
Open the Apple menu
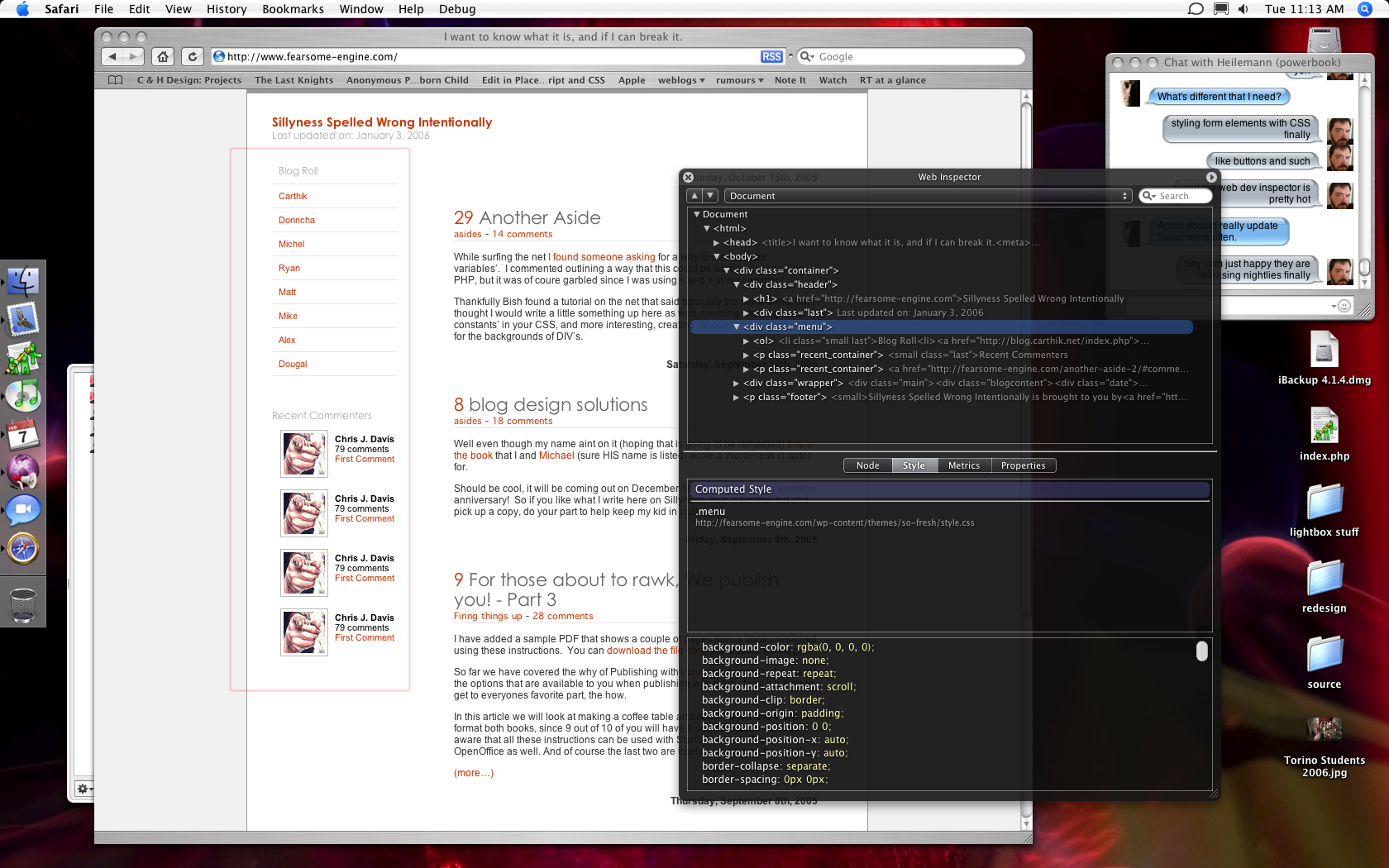22,9
